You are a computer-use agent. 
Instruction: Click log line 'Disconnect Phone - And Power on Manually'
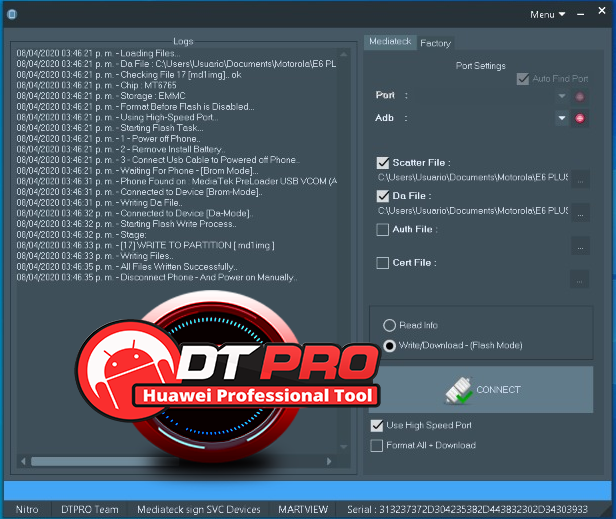[x=157, y=277]
